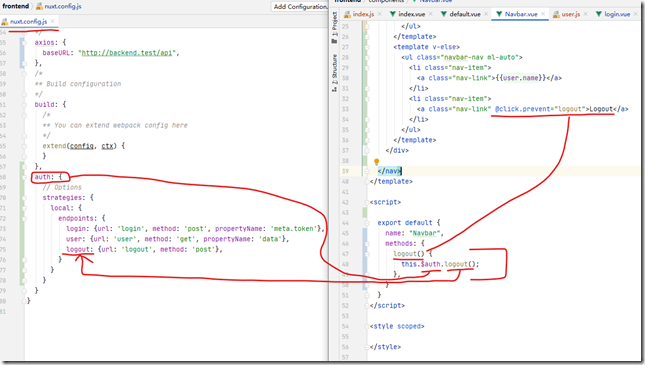Image resolution: width=645 pixels, height=365 pixels.
Task: Click the JS icon on the index.js tab
Action: click(348, 14)
